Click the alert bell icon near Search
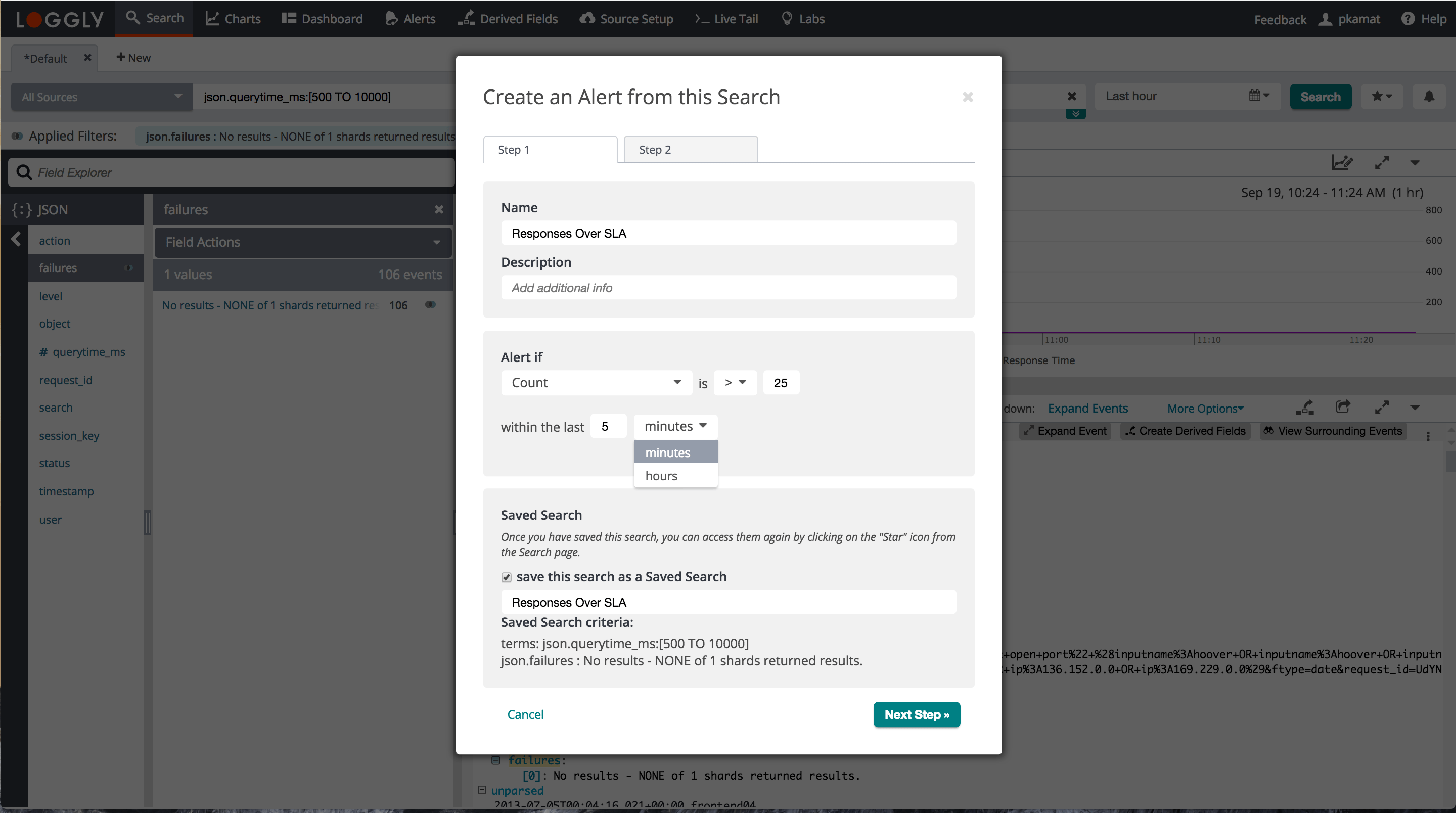 click(x=1428, y=97)
